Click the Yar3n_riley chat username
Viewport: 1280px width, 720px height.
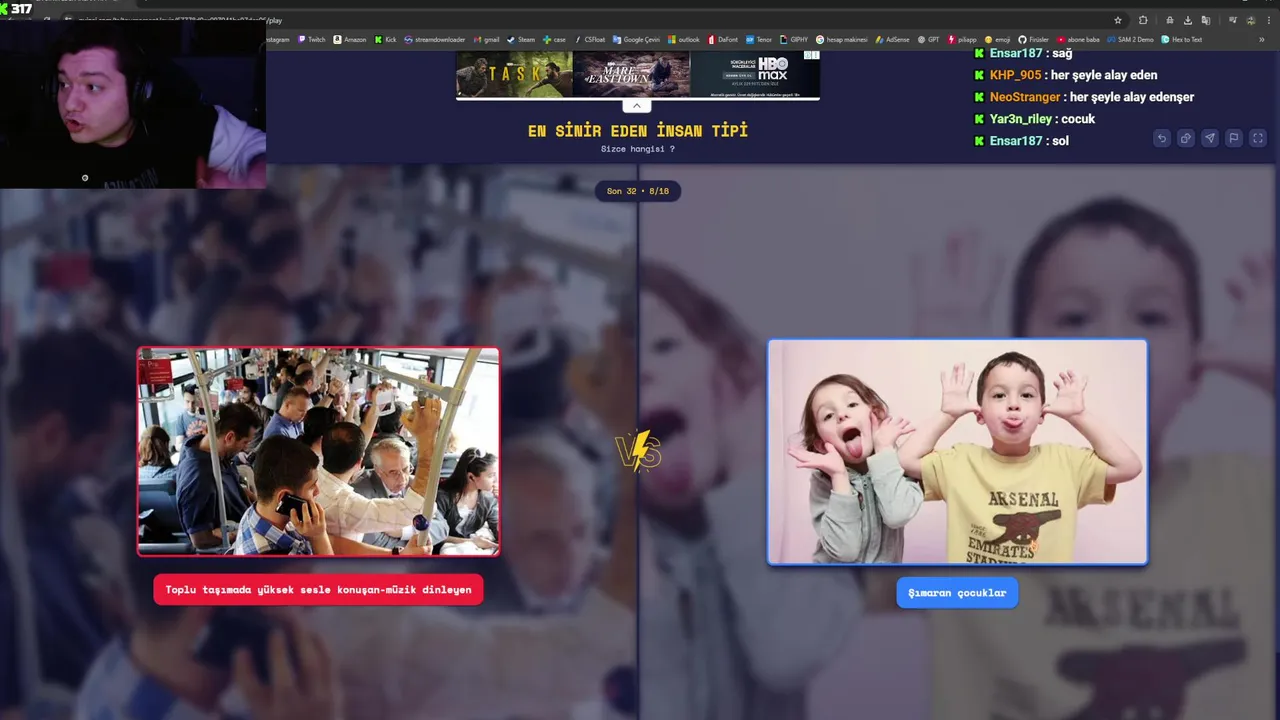click(x=1020, y=119)
